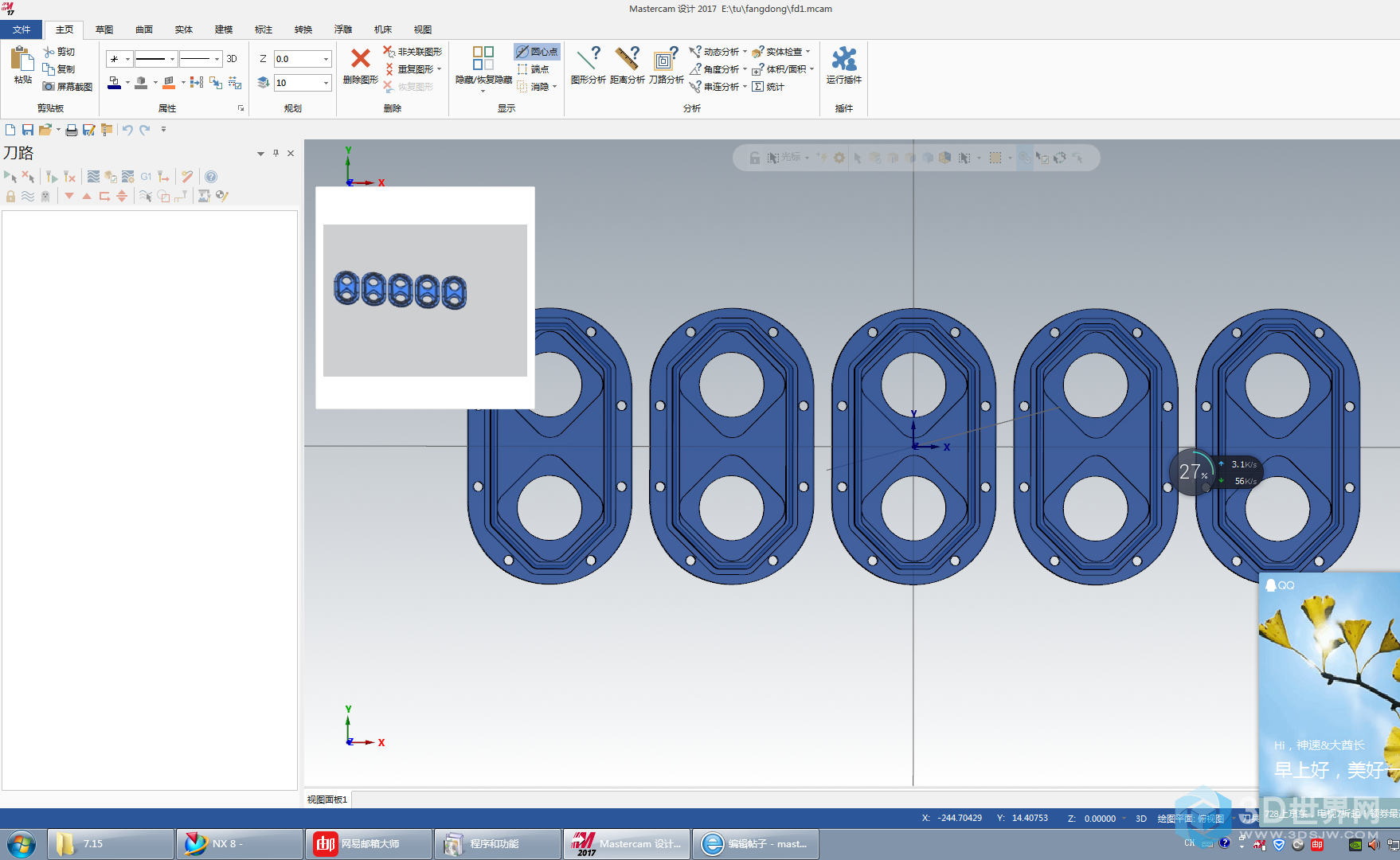Click the help question icon in 刀路 panel
1400x860 pixels.
[211, 177]
